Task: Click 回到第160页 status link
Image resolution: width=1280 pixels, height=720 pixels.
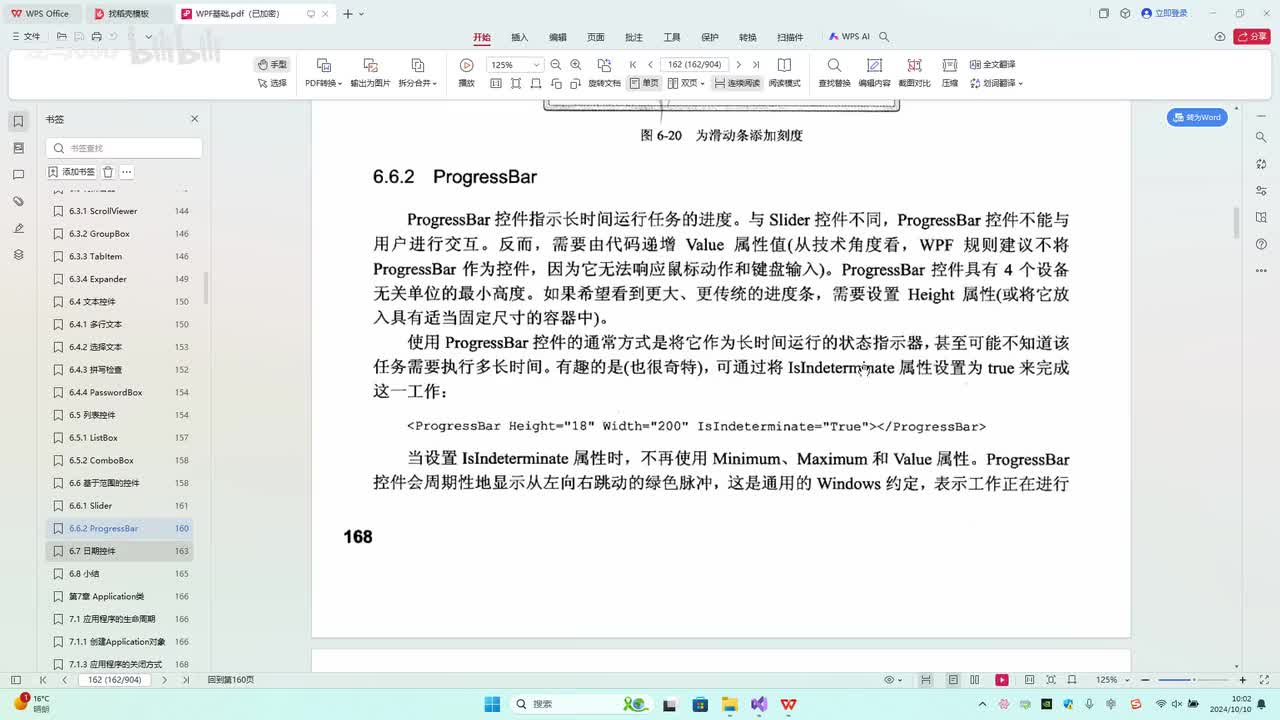Action: coord(231,680)
